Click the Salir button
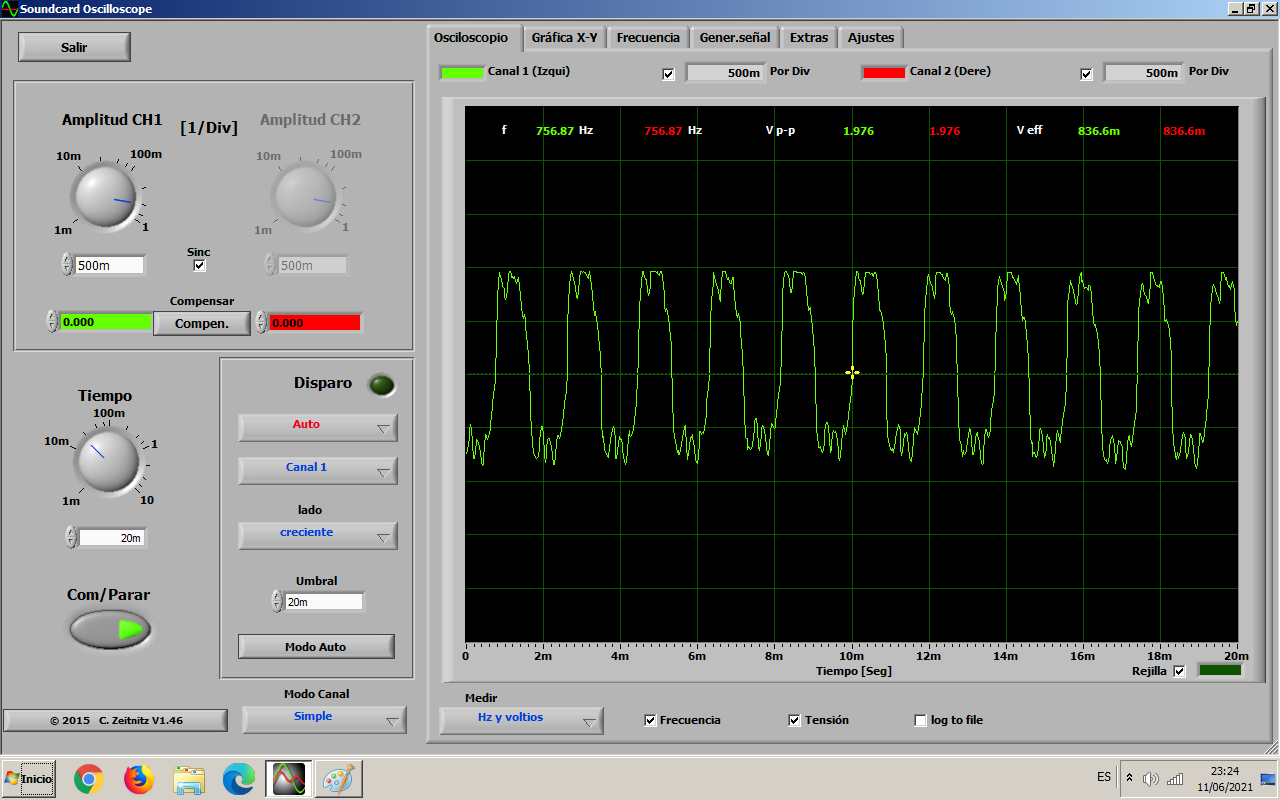Screen dimensions: 1280x800 point(74,47)
